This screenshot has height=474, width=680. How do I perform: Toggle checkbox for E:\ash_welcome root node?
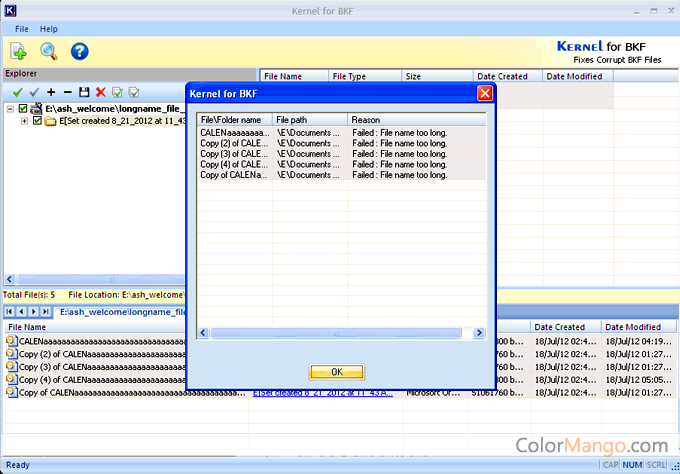23,108
